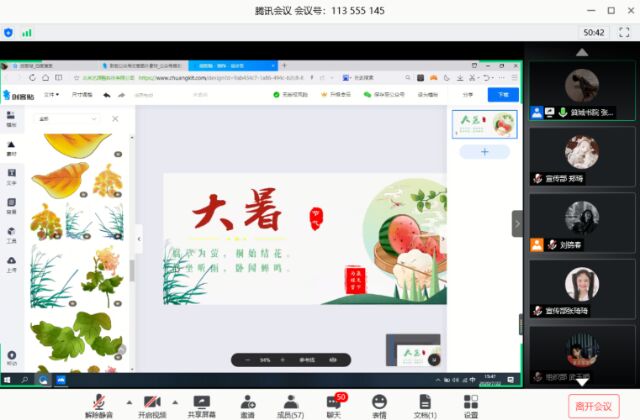Screen dimensions: 640x420
Task: Open the background icon in left sidebar
Action: coord(11,206)
